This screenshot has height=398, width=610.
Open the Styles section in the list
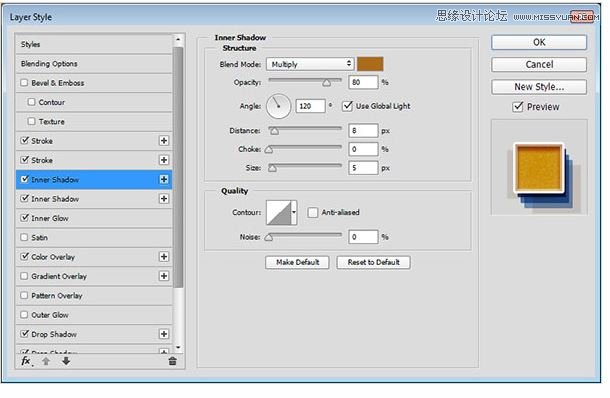click(x=94, y=44)
